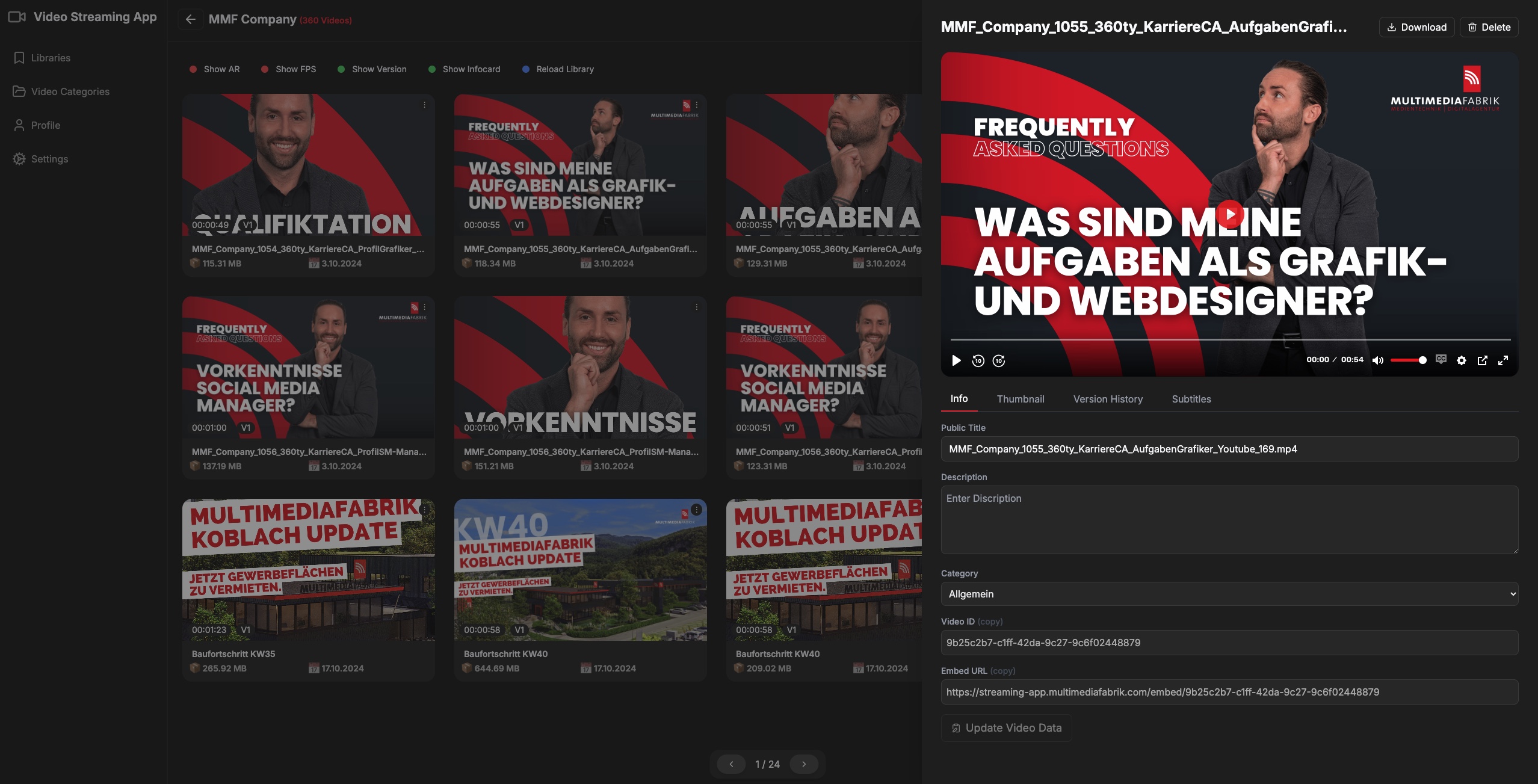Skip forward 10 seconds in the player
The width and height of the screenshot is (1538, 784).
(999, 360)
